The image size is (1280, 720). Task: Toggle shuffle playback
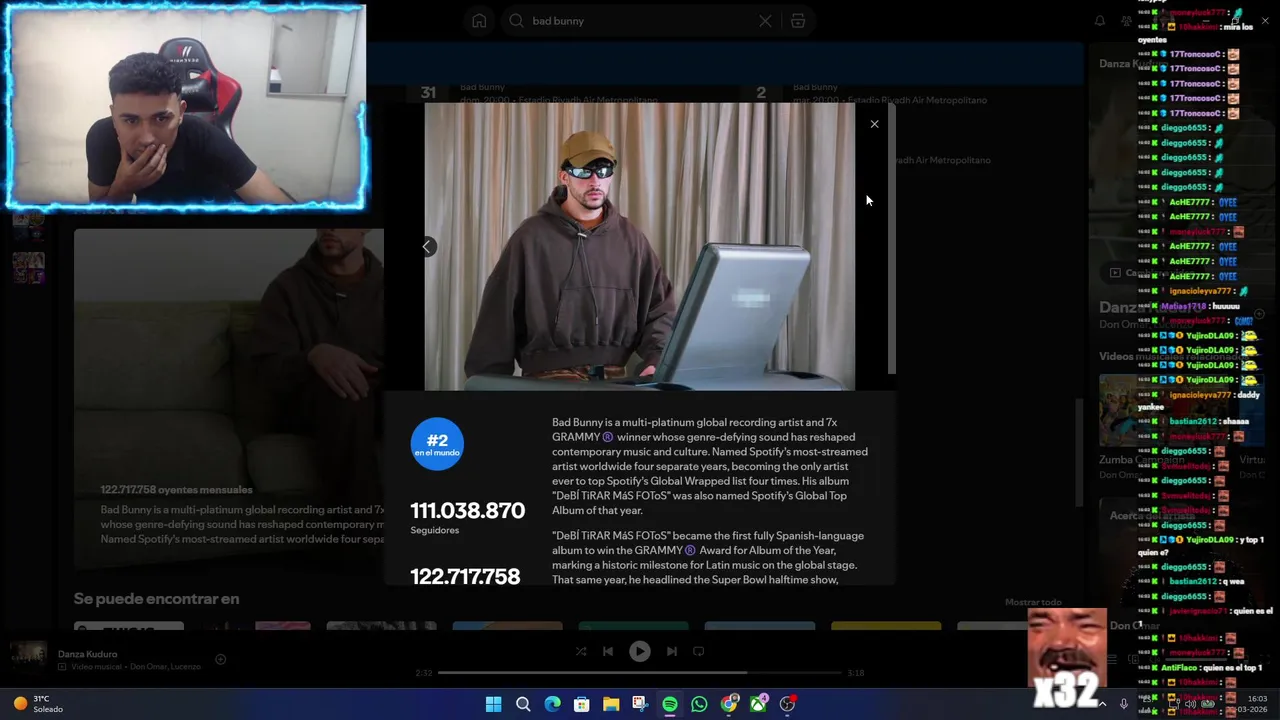point(580,651)
